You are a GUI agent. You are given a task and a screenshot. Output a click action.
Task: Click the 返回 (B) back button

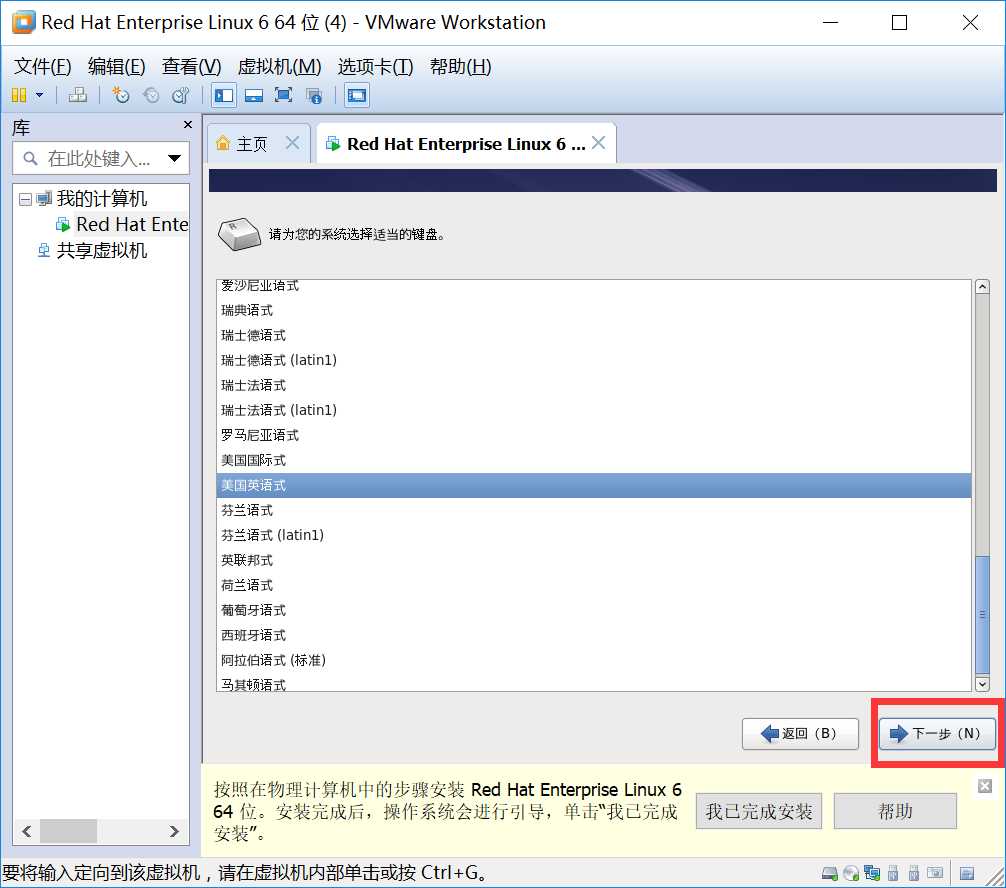tap(800, 733)
